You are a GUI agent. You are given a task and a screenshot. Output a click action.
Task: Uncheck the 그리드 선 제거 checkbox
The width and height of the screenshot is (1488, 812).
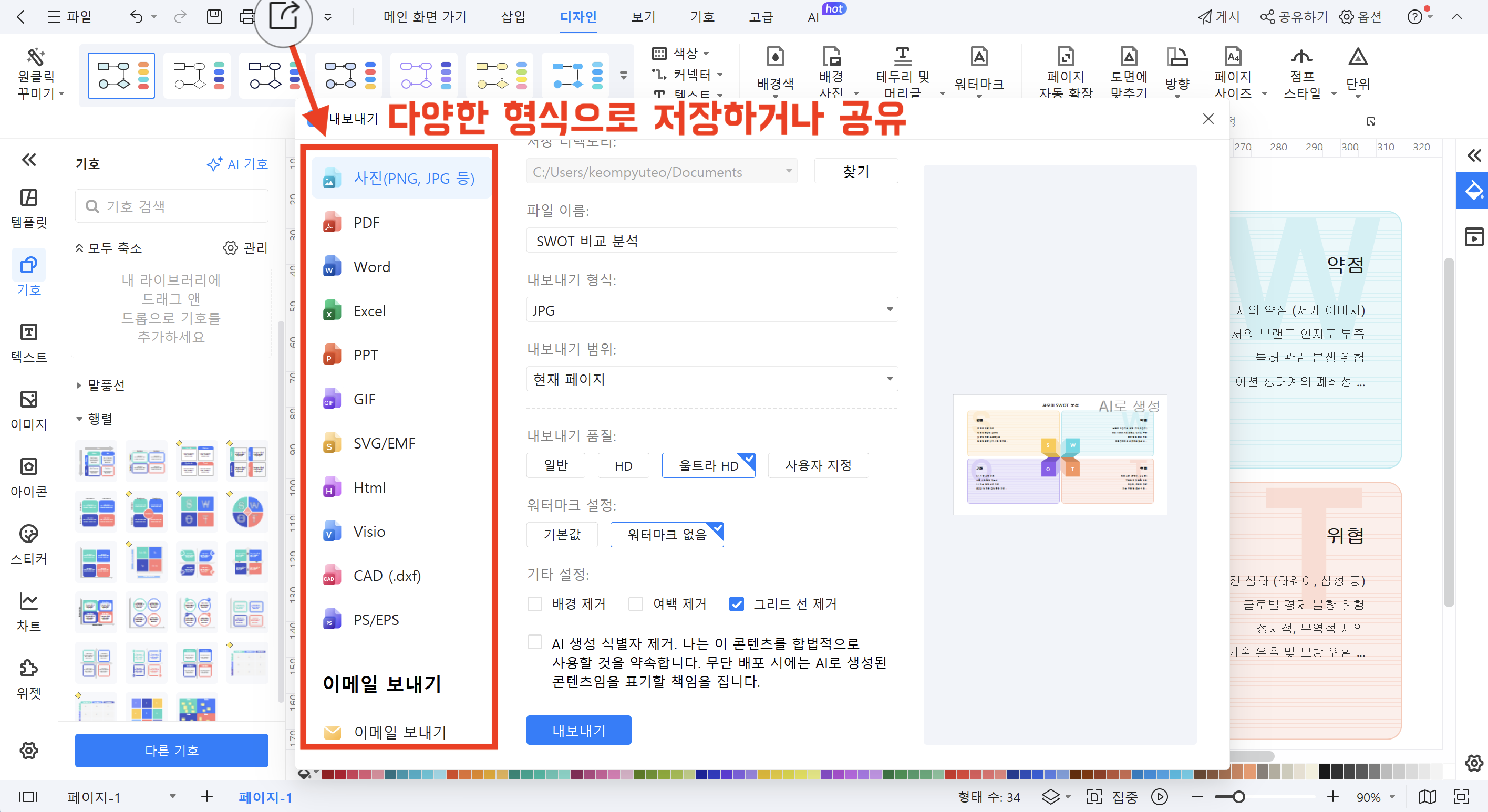[x=736, y=604]
